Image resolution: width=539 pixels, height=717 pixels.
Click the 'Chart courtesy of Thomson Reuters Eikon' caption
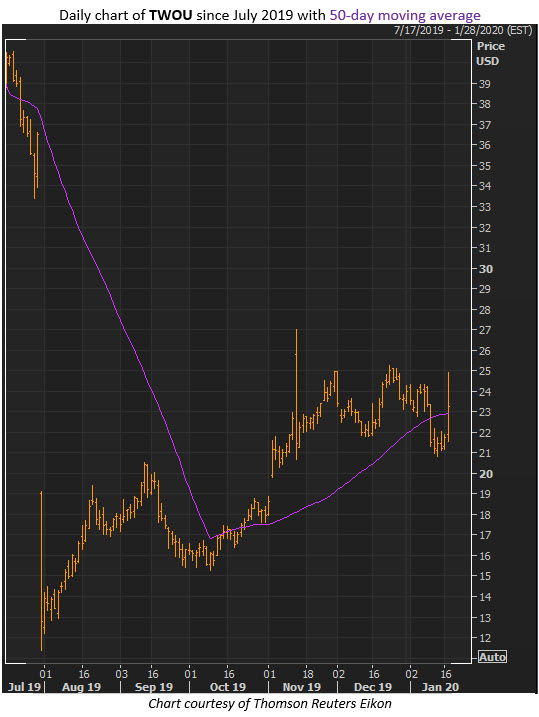pos(270,704)
